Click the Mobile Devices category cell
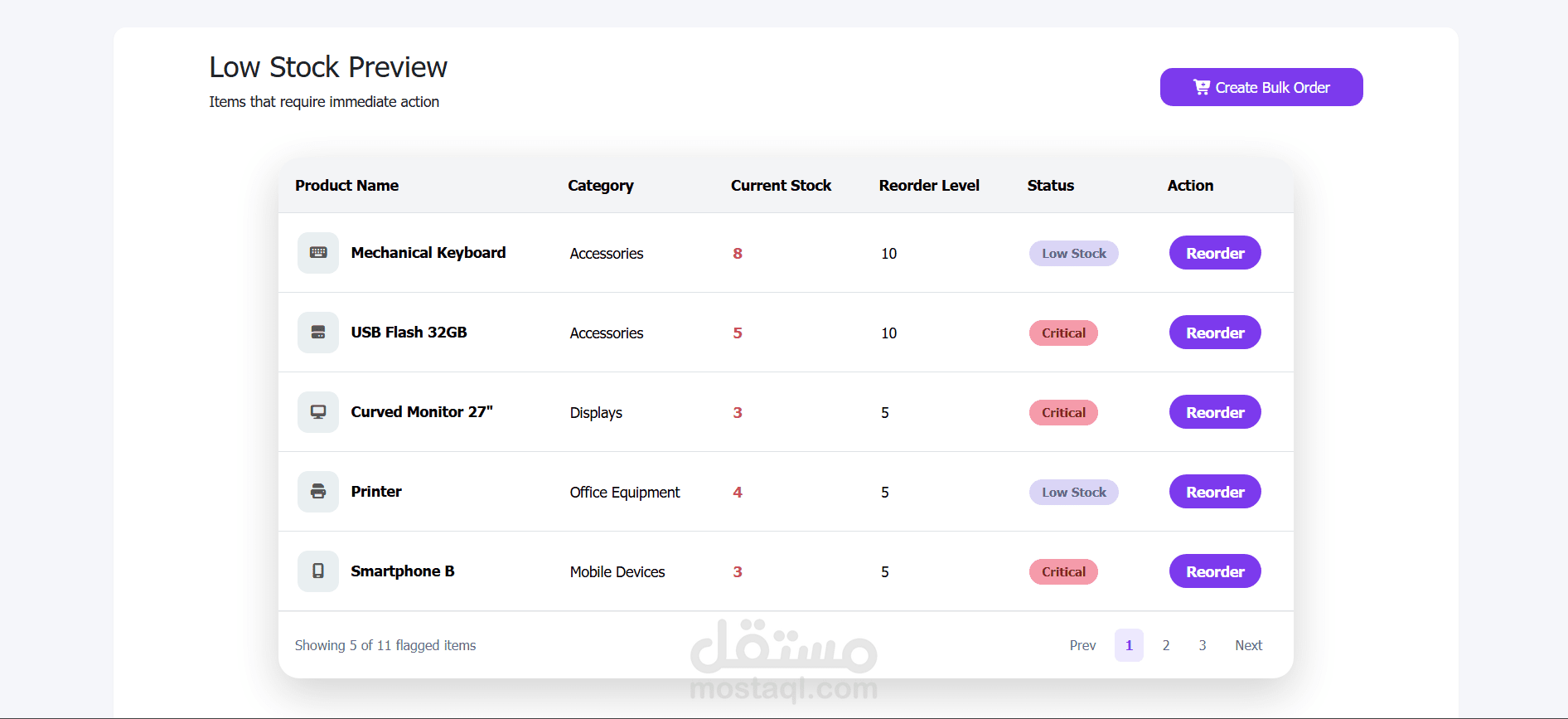 [617, 572]
